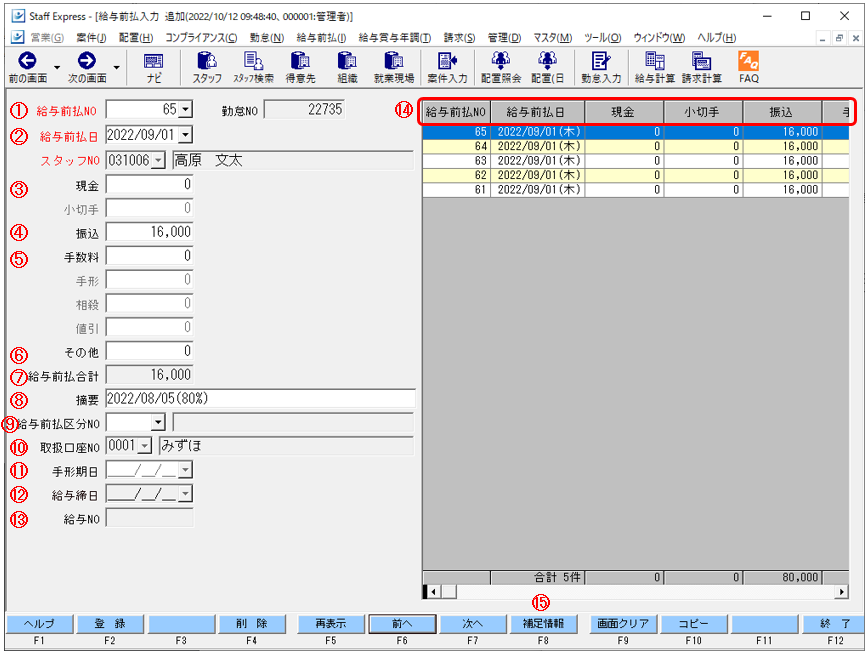Click the 登録 F2 button
The width and height of the screenshot is (868, 654).
pyautogui.click(x=110, y=624)
